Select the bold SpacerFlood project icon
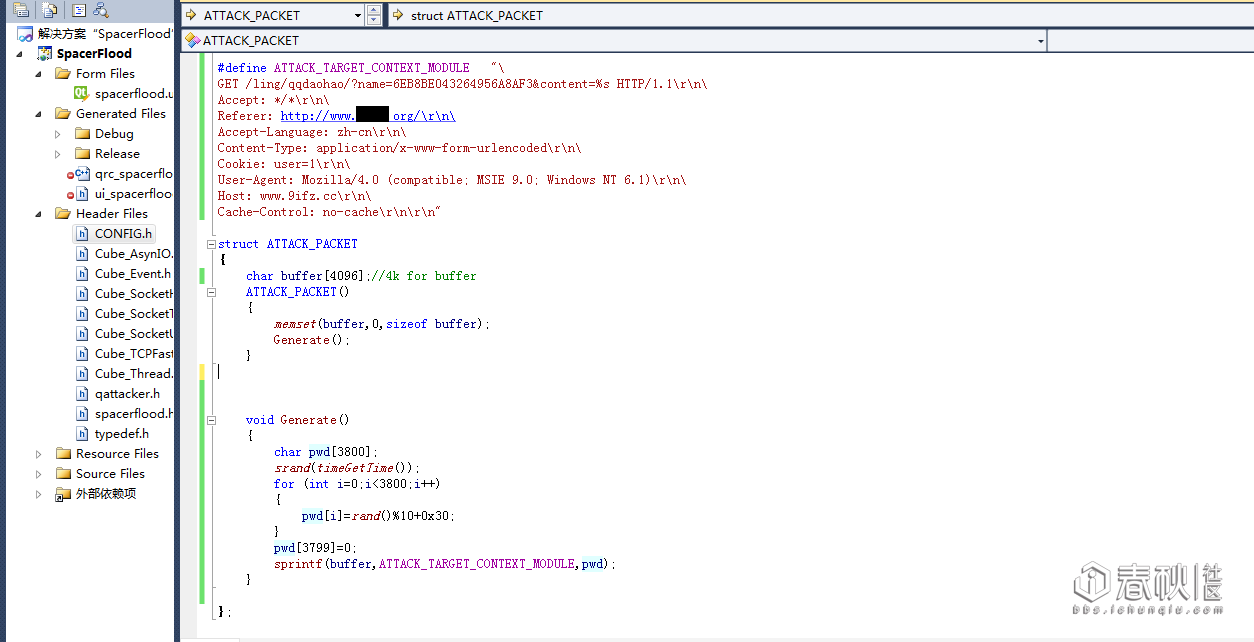This screenshot has width=1254, height=642. (45, 53)
